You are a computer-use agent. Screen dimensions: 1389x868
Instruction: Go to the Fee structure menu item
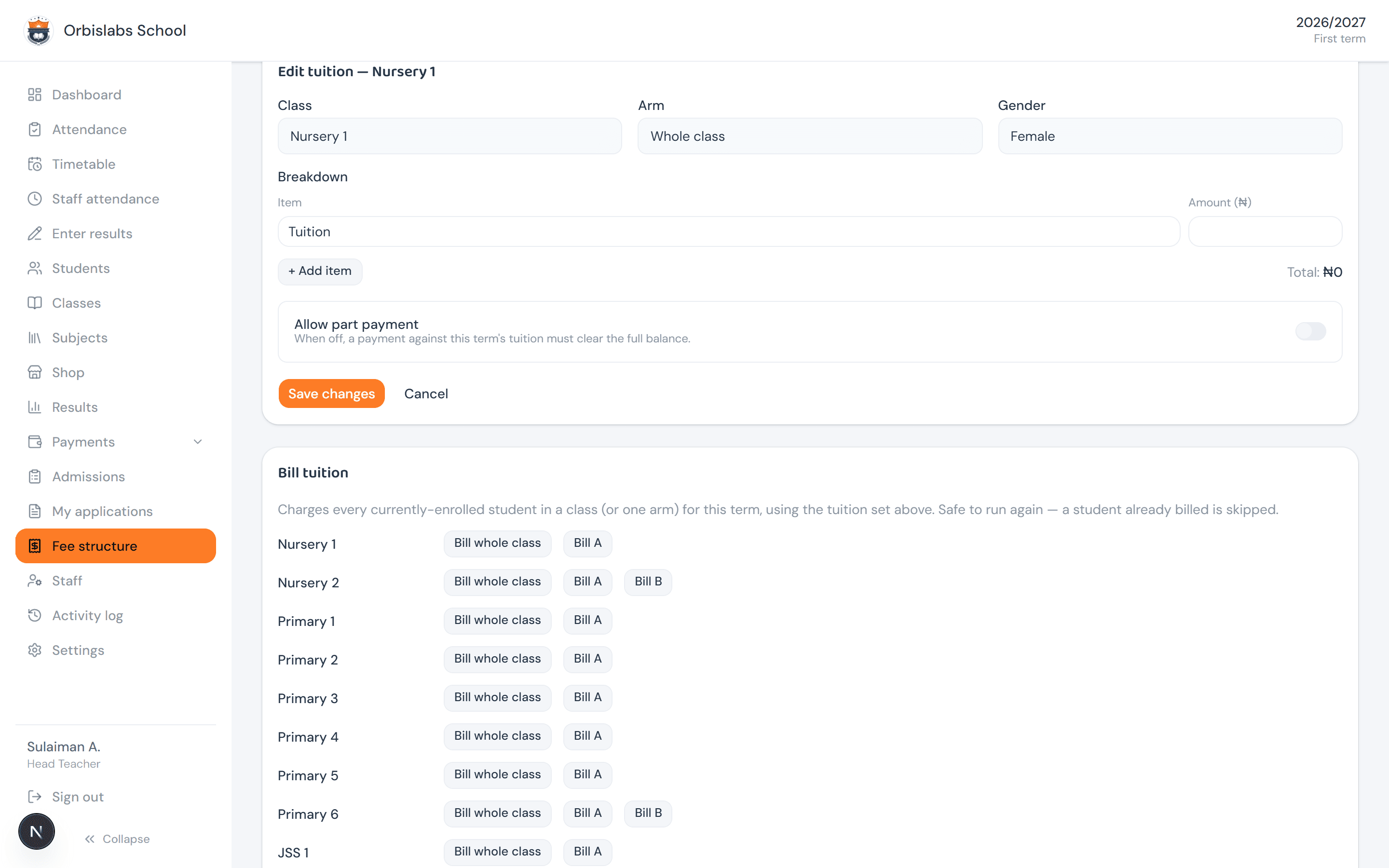(115, 546)
